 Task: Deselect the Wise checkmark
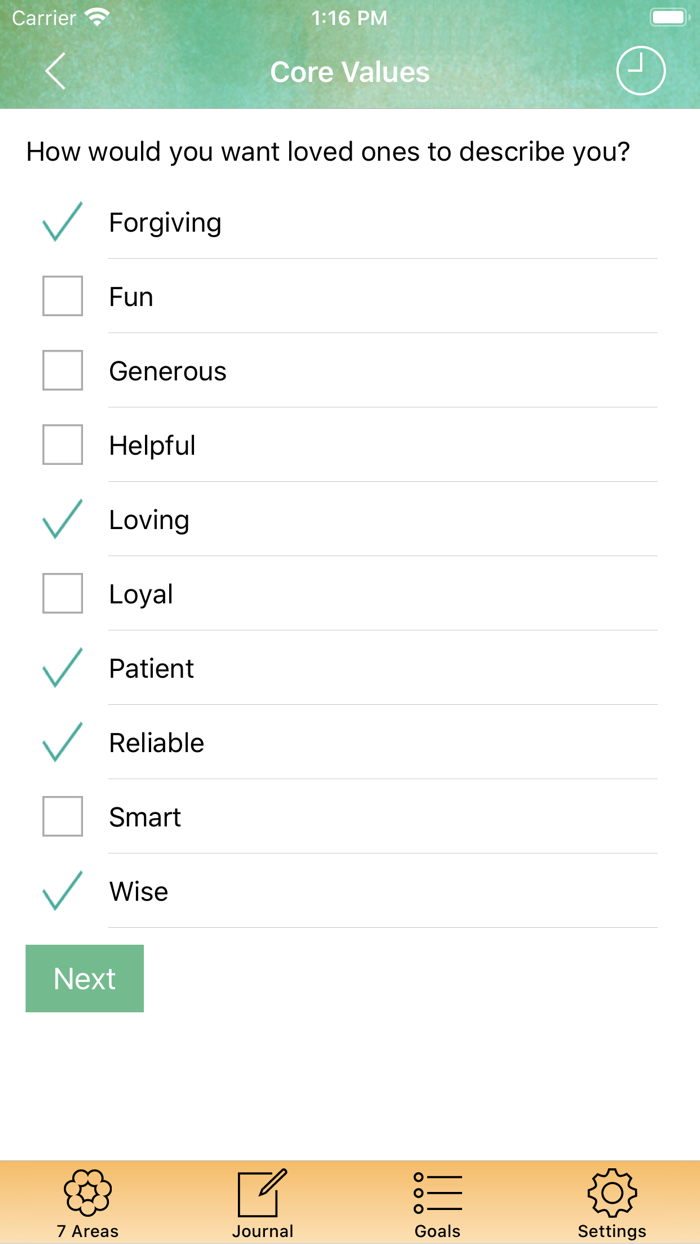(62, 891)
